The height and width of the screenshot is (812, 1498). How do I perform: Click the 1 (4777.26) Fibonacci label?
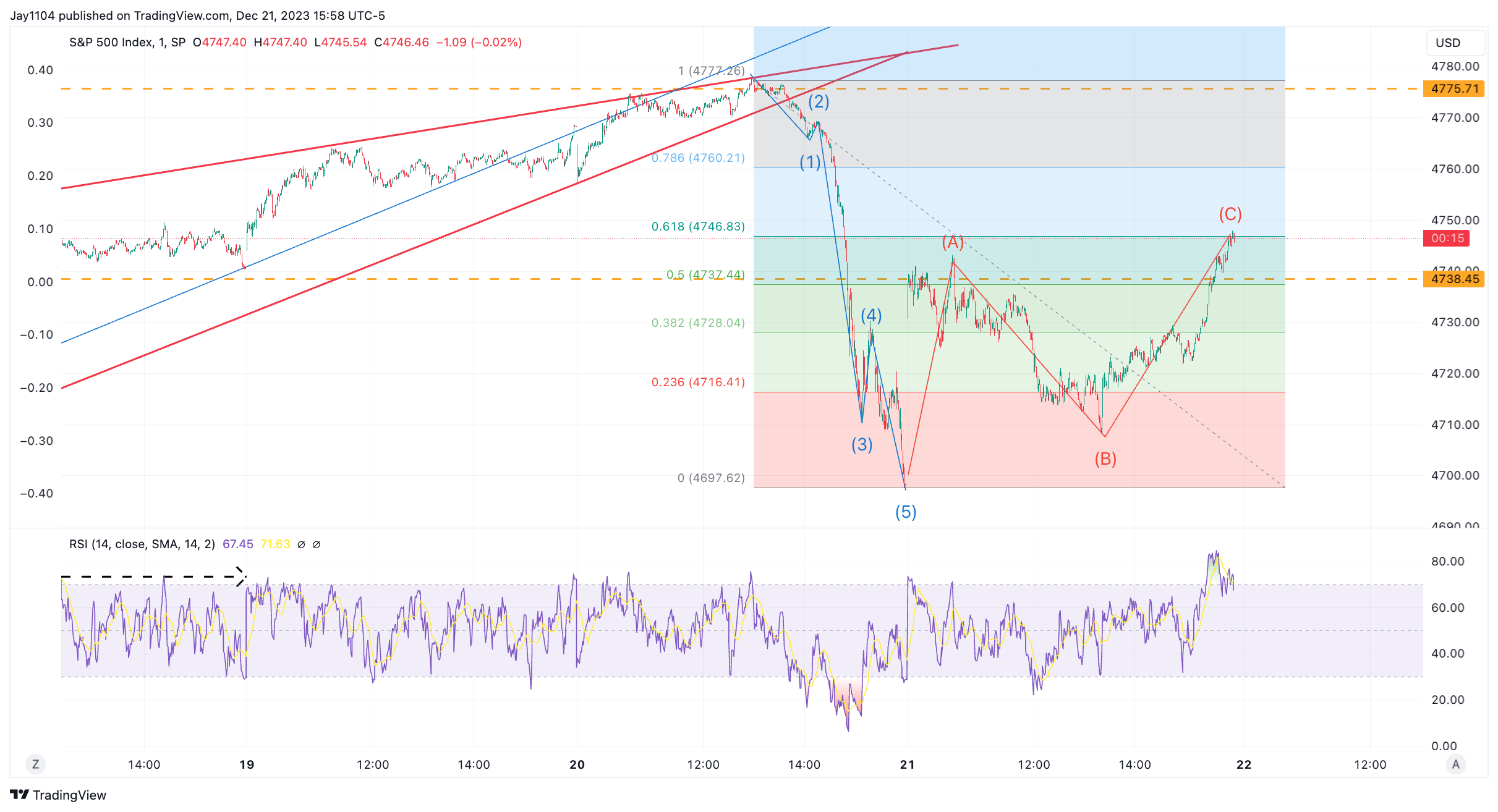(x=711, y=70)
